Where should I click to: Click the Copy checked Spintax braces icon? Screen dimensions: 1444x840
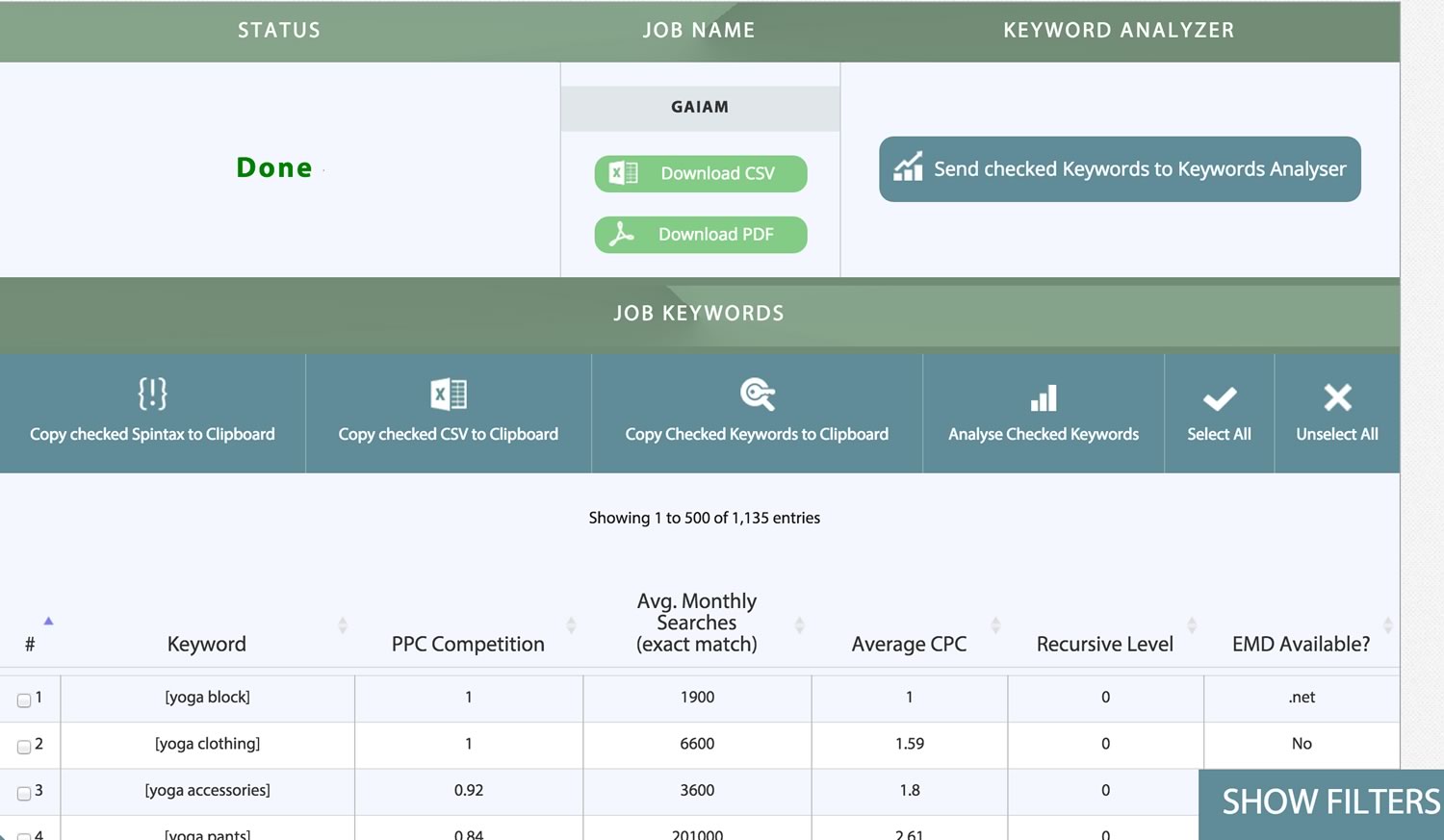click(152, 394)
